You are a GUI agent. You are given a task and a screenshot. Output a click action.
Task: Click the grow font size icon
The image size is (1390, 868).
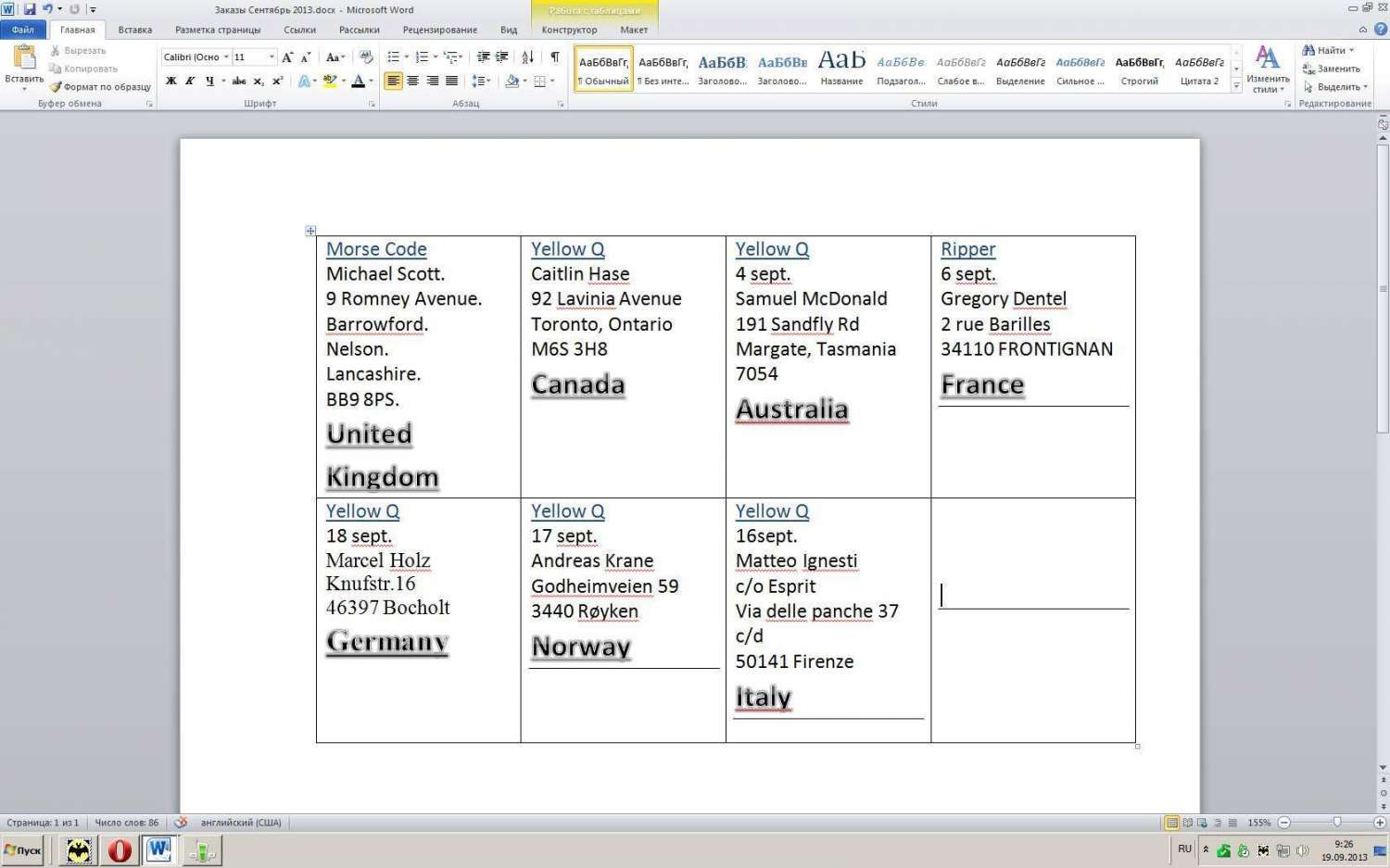pyautogui.click(x=287, y=57)
